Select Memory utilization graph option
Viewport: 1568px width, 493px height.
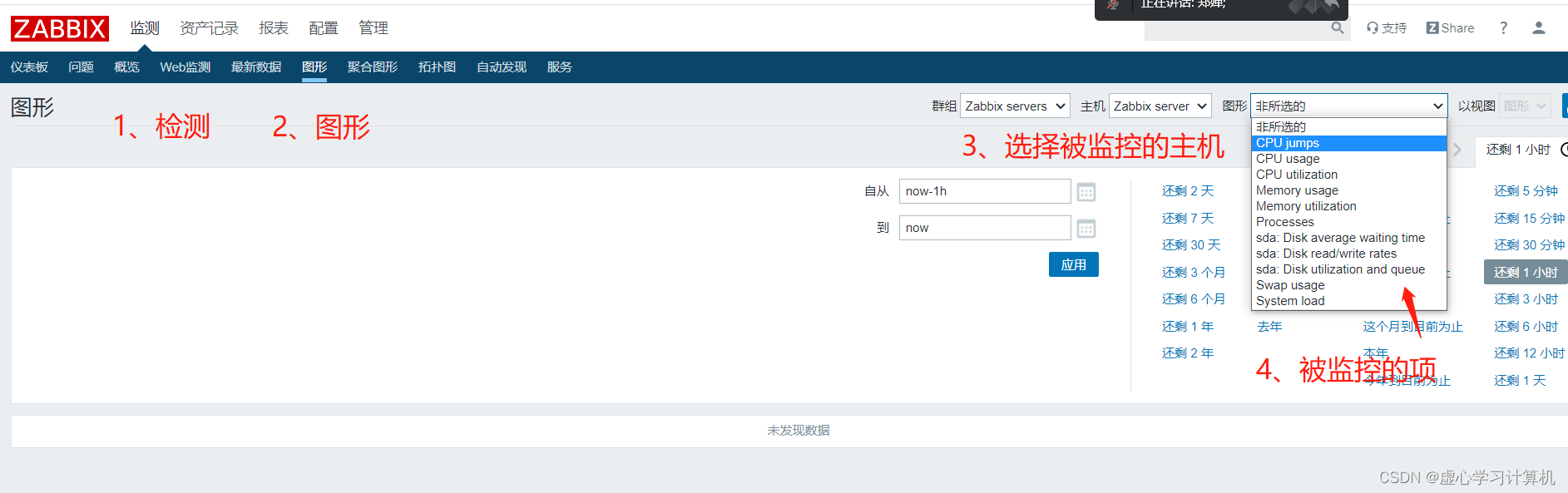click(x=1348, y=206)
